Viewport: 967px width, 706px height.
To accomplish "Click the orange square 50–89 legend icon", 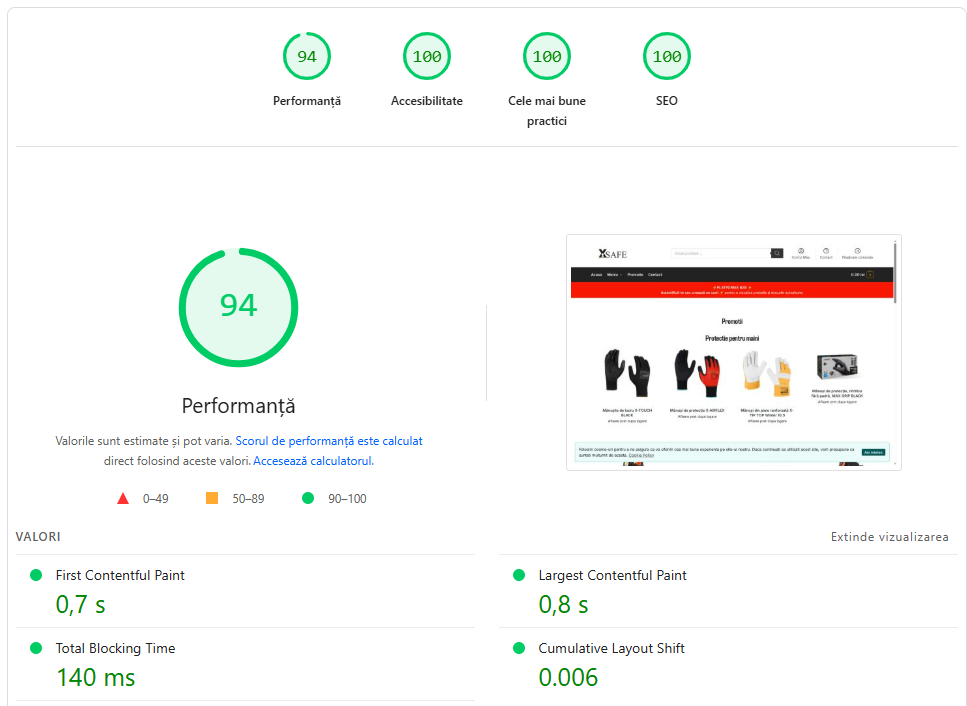I will point(212,498).
